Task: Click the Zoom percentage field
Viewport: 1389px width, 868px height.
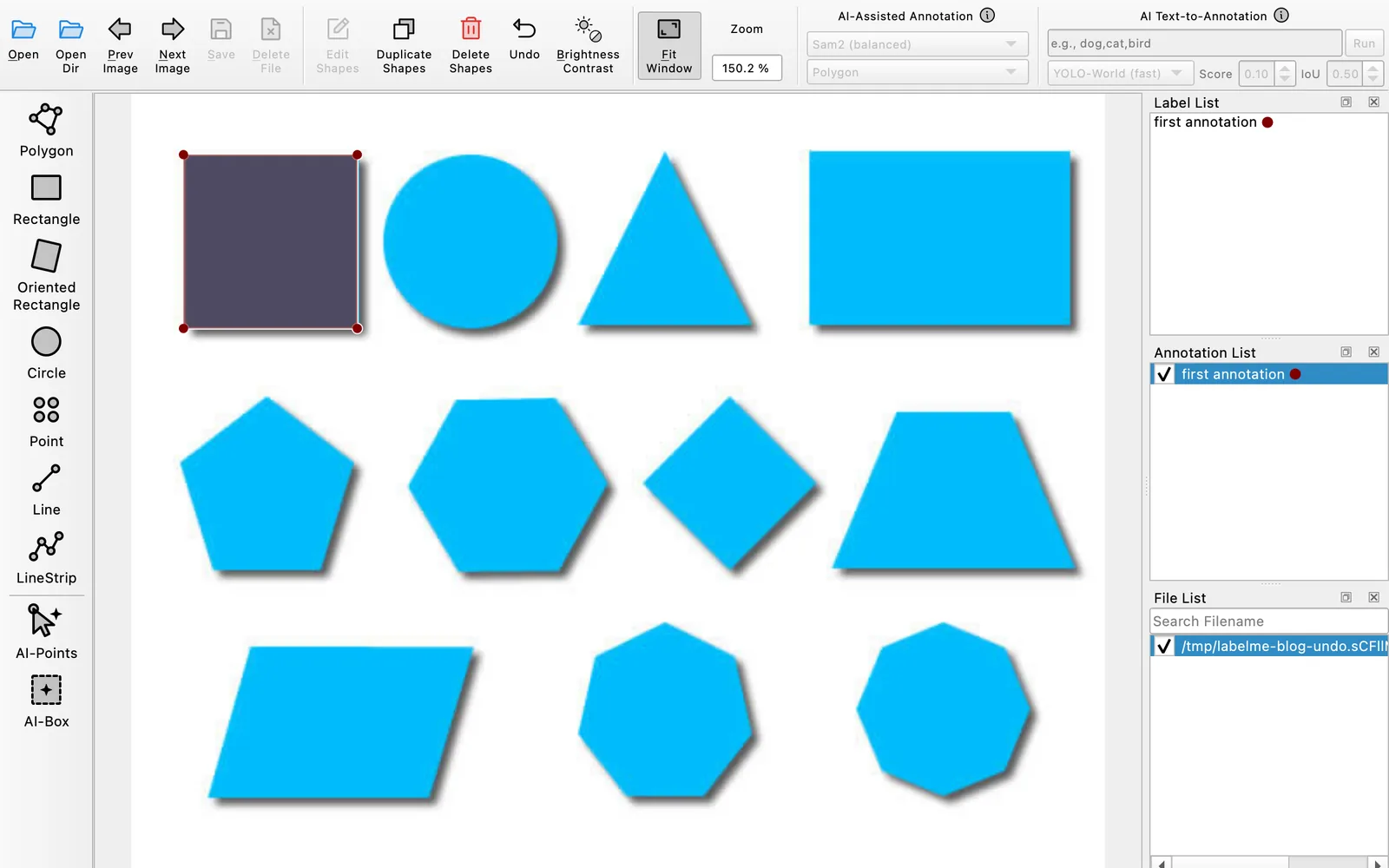Action: click(x=747, y=68)
